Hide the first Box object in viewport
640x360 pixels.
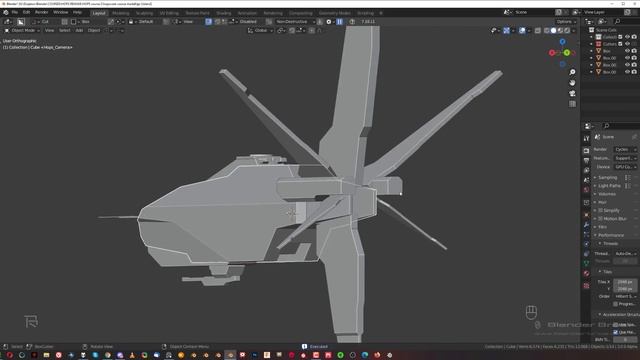click(x=627, y=51)
